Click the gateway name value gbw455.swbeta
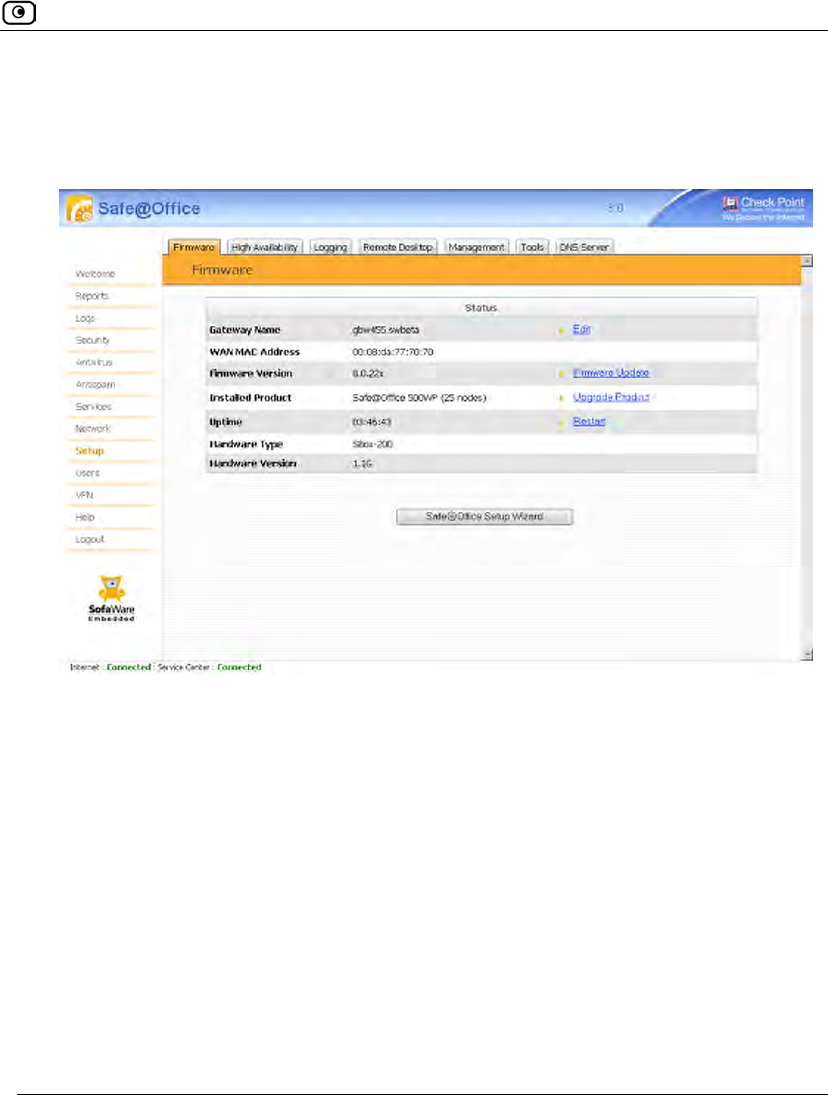 pos(385,330)
